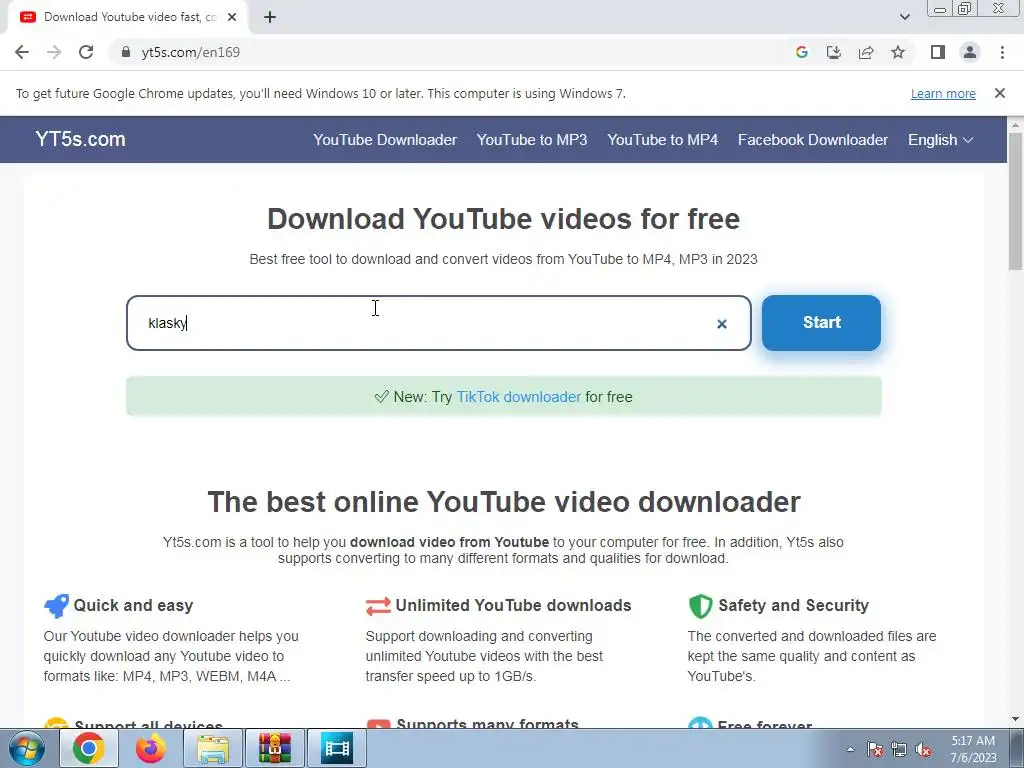The image size is (1024, 768).
Task: Open the Windows Start menu
Action: (26, 748)
